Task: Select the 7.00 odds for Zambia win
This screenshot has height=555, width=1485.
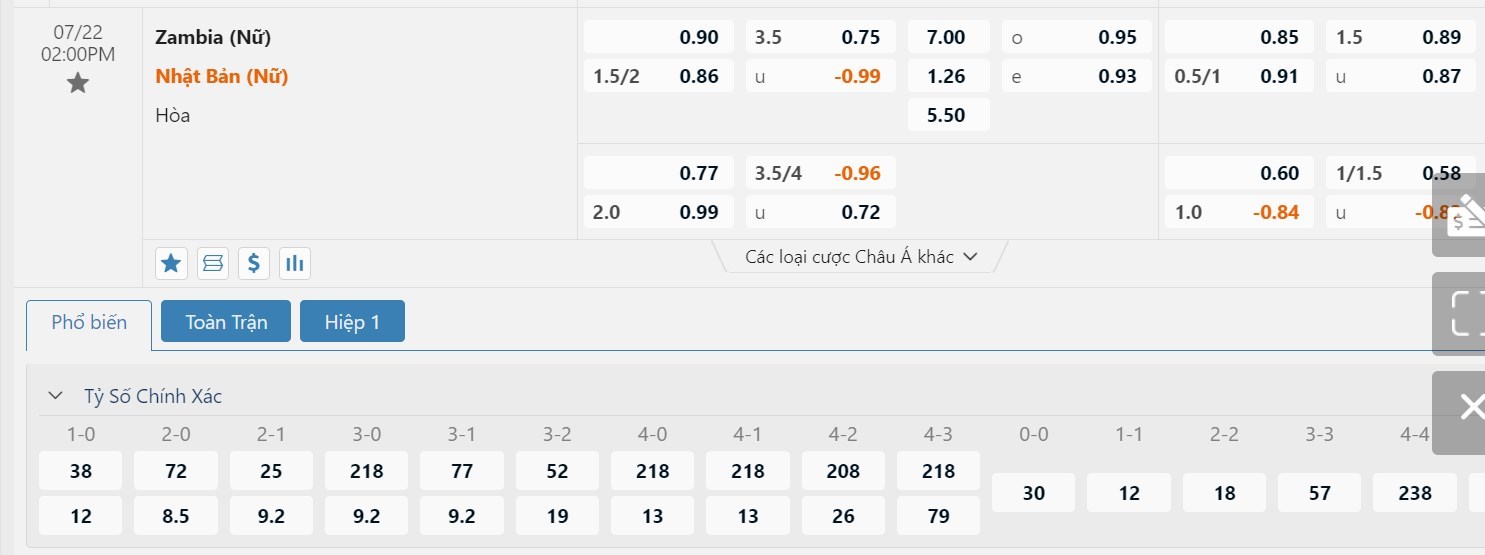Action: pos(948,38)
